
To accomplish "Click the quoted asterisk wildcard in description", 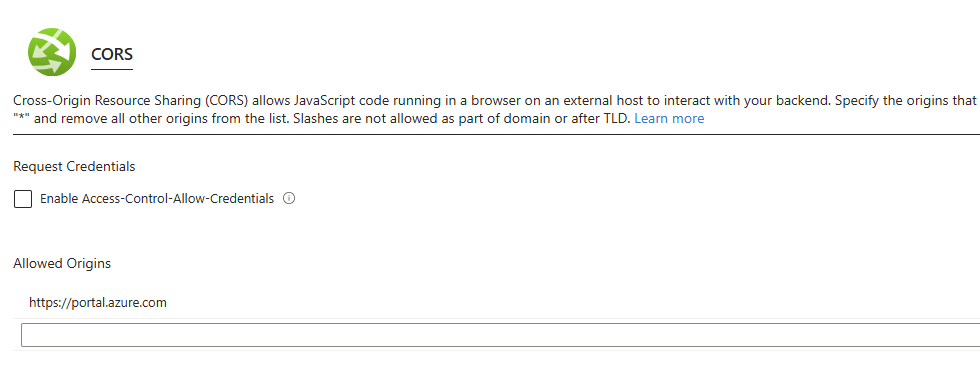I will [22, 118].
